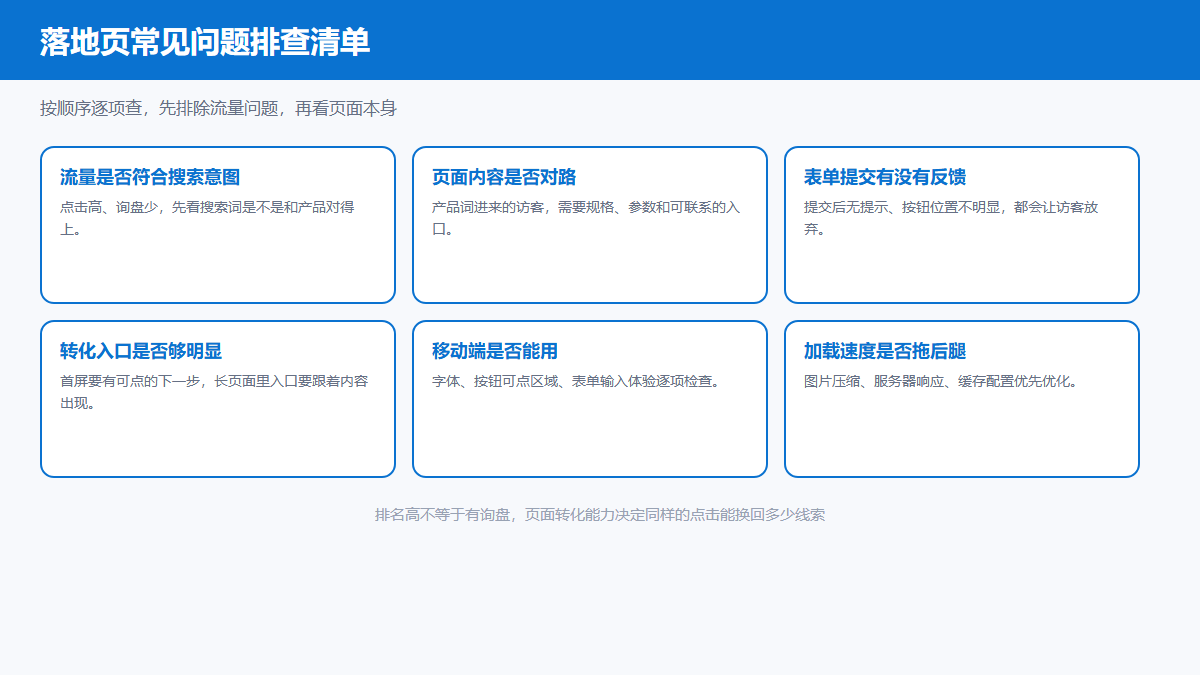1200x675 pixels.
Task: Click the description starting 产品词进来的访客
Action: coord(586,218)
